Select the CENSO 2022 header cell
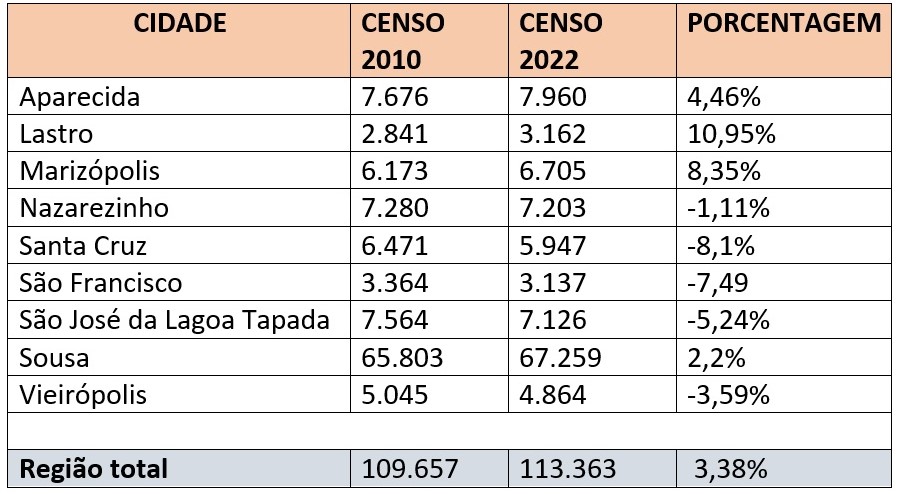900x494 pixels. tap(559, 41)
